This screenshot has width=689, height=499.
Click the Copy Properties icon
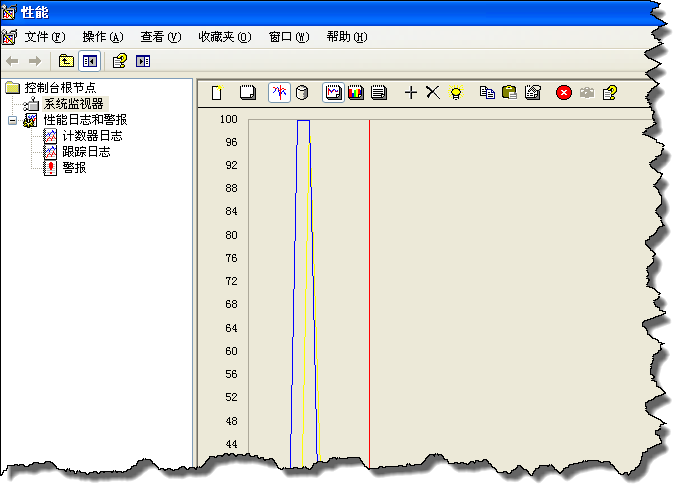tap(487, 93)
